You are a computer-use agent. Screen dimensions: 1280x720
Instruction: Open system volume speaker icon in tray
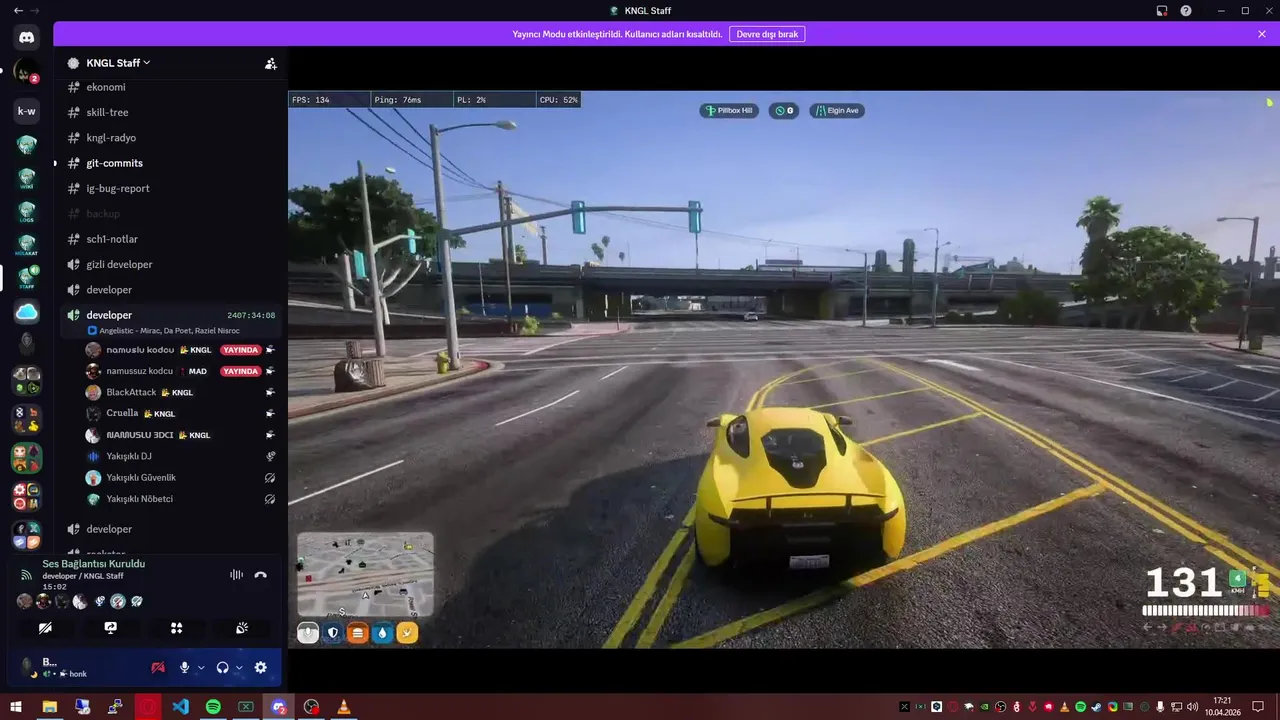point(1192,707)
